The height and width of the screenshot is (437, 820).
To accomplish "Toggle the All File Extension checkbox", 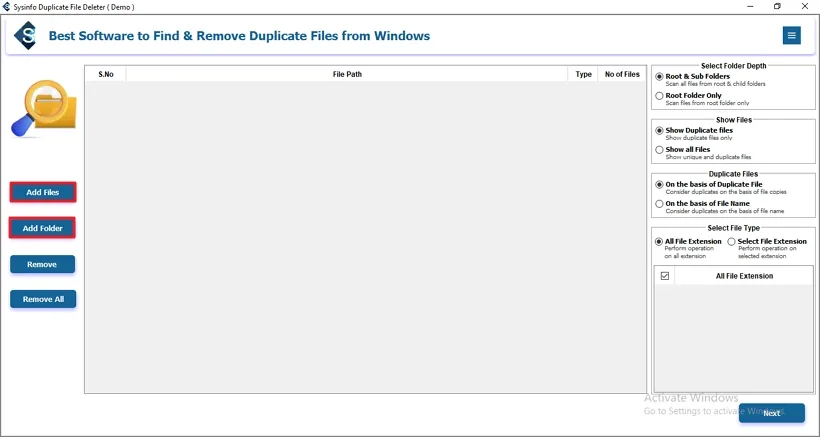I will [665, 275].
